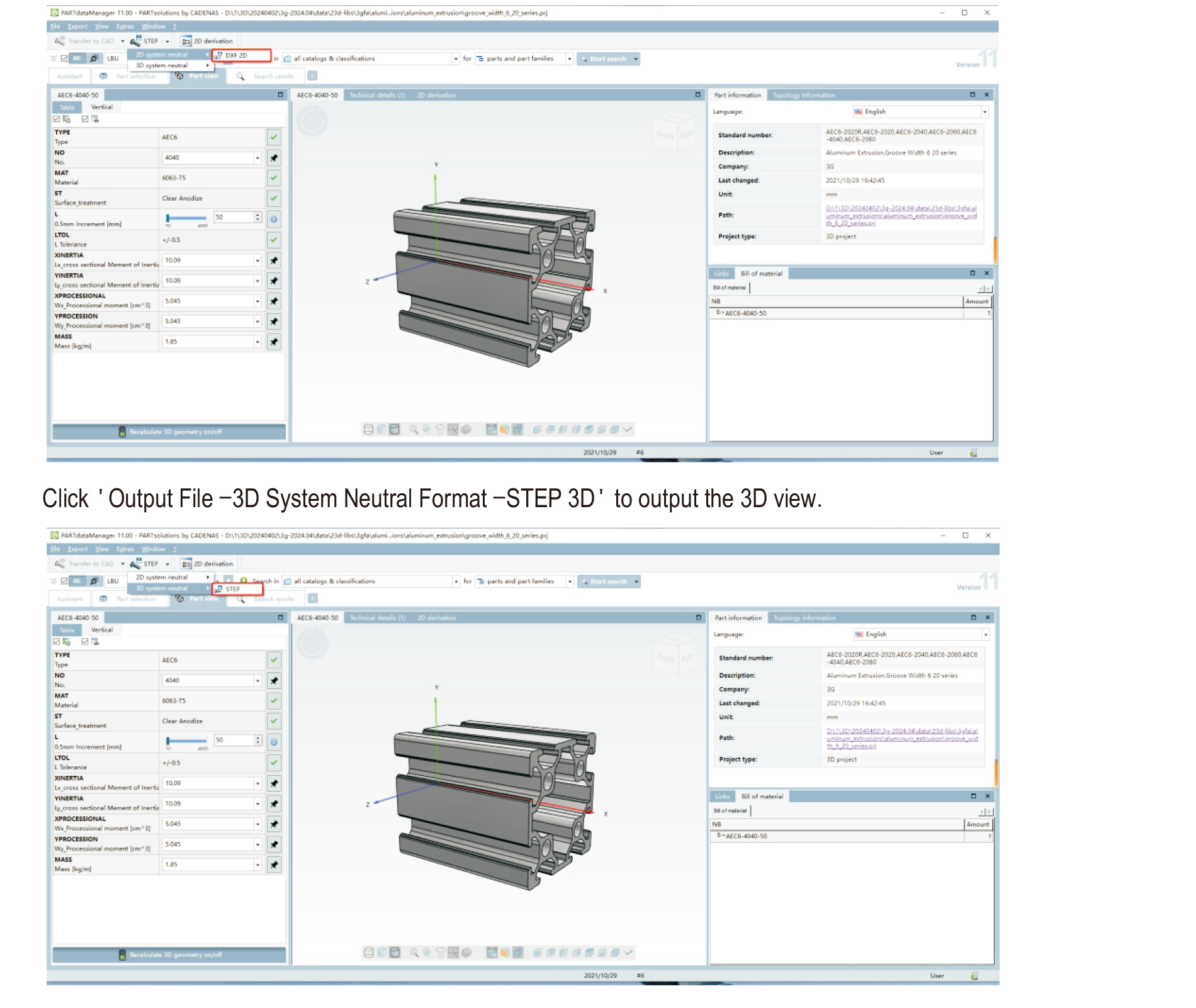Click the magnifier zoom icon, upper screenshot 3D toolbar

[414, 430]
